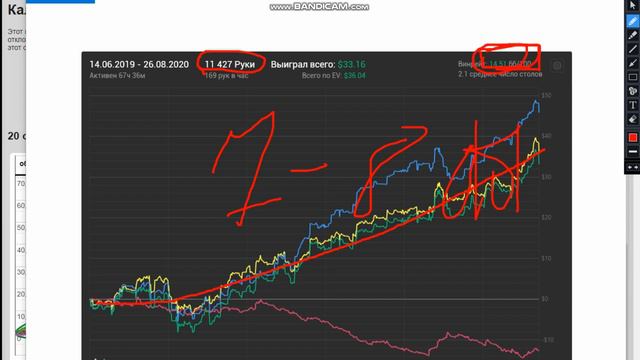Select the Text tool
The image size is (640, 360).
point(633,105)
